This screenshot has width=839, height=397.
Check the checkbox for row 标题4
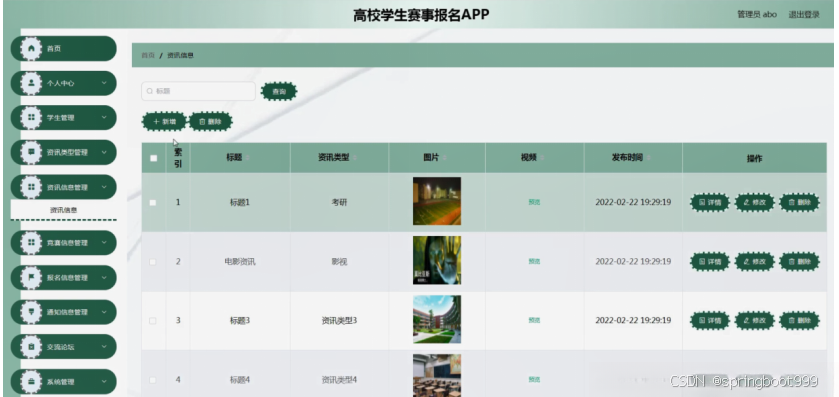(x=153, y=380)
